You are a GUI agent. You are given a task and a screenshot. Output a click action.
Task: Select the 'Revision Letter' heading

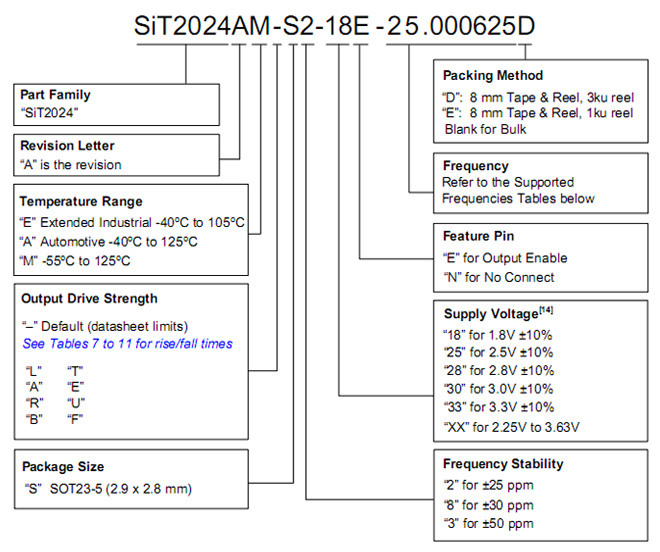pos(67,146)
